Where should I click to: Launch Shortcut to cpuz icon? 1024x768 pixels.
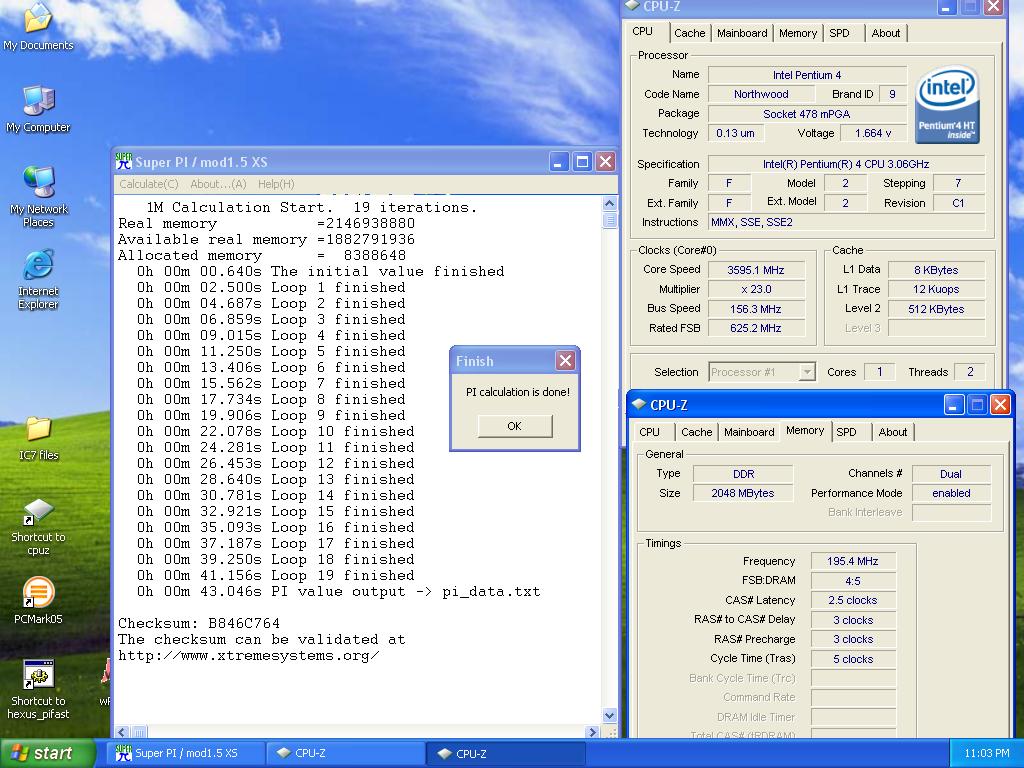[38, 526]
